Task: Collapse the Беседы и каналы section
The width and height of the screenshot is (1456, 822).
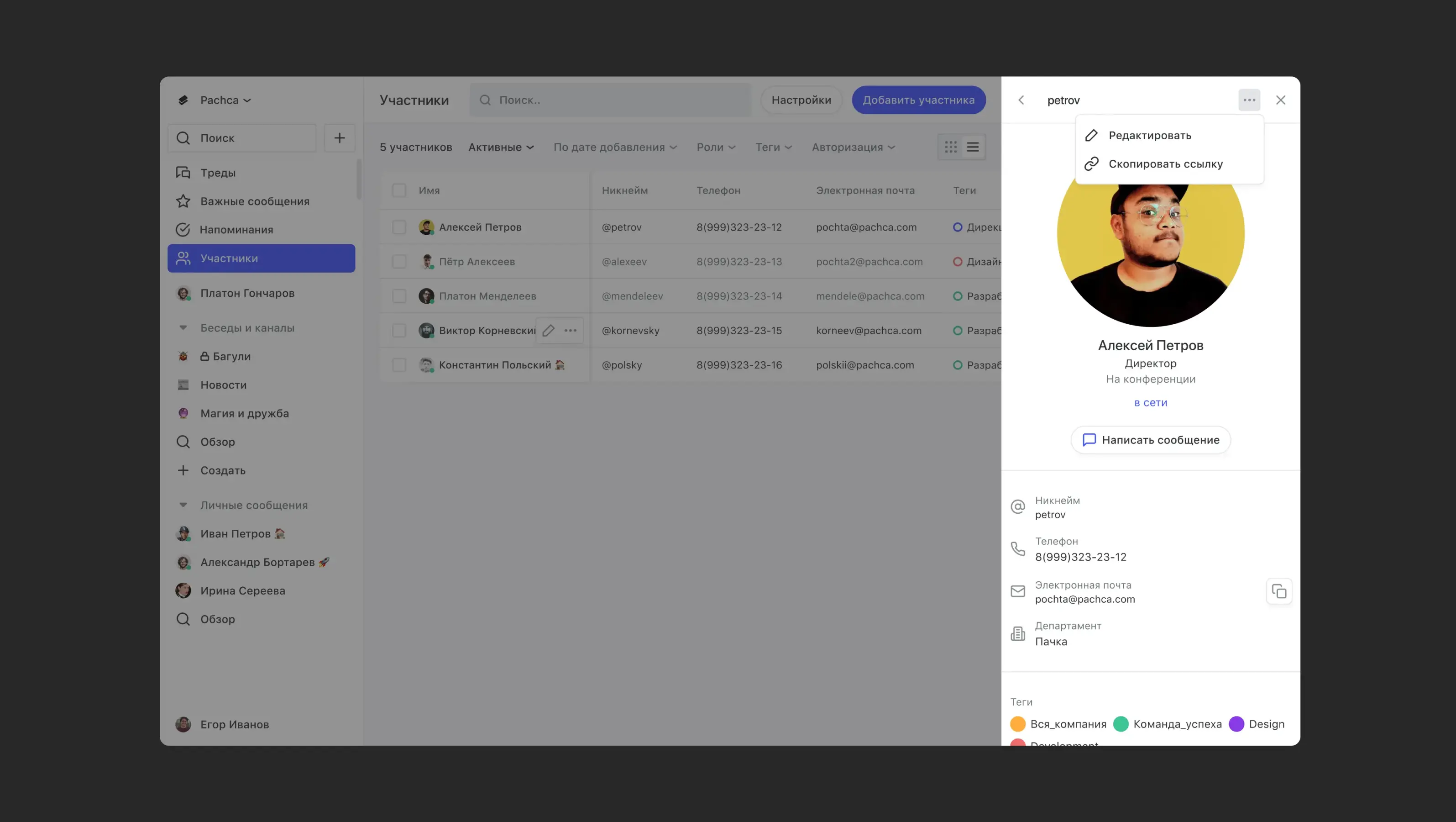Action: (x=183, y=328)
